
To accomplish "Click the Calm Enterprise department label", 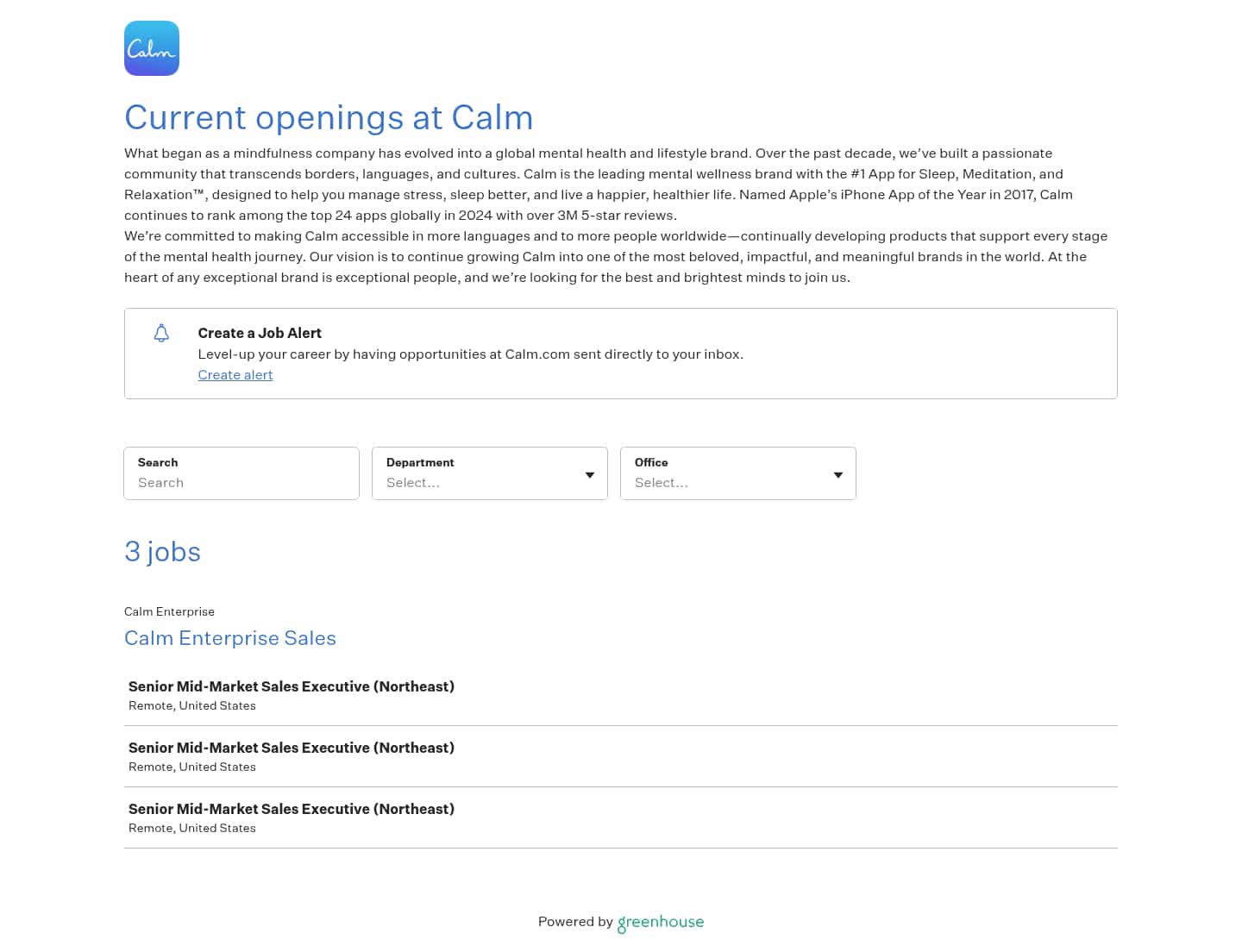I will pyautogui.click(x=169, y=611).
